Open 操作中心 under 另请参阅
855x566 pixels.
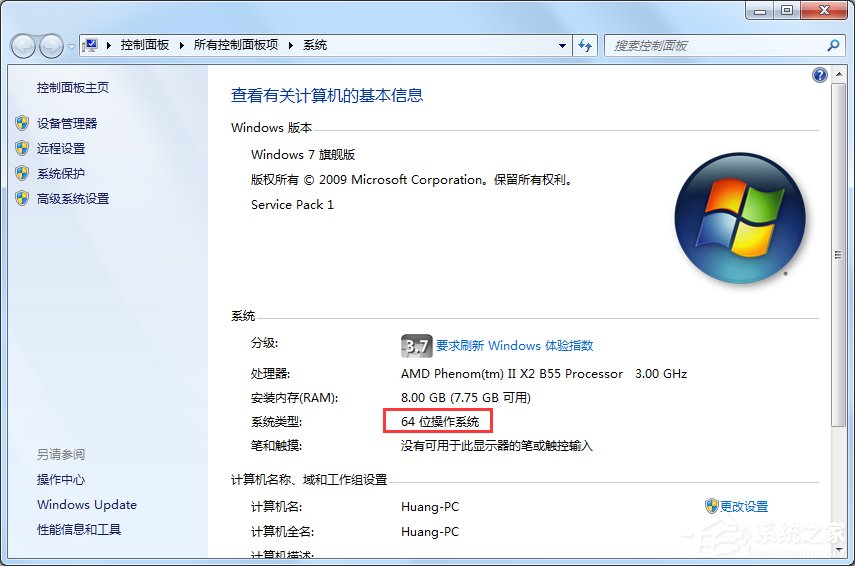coord(61,479)
